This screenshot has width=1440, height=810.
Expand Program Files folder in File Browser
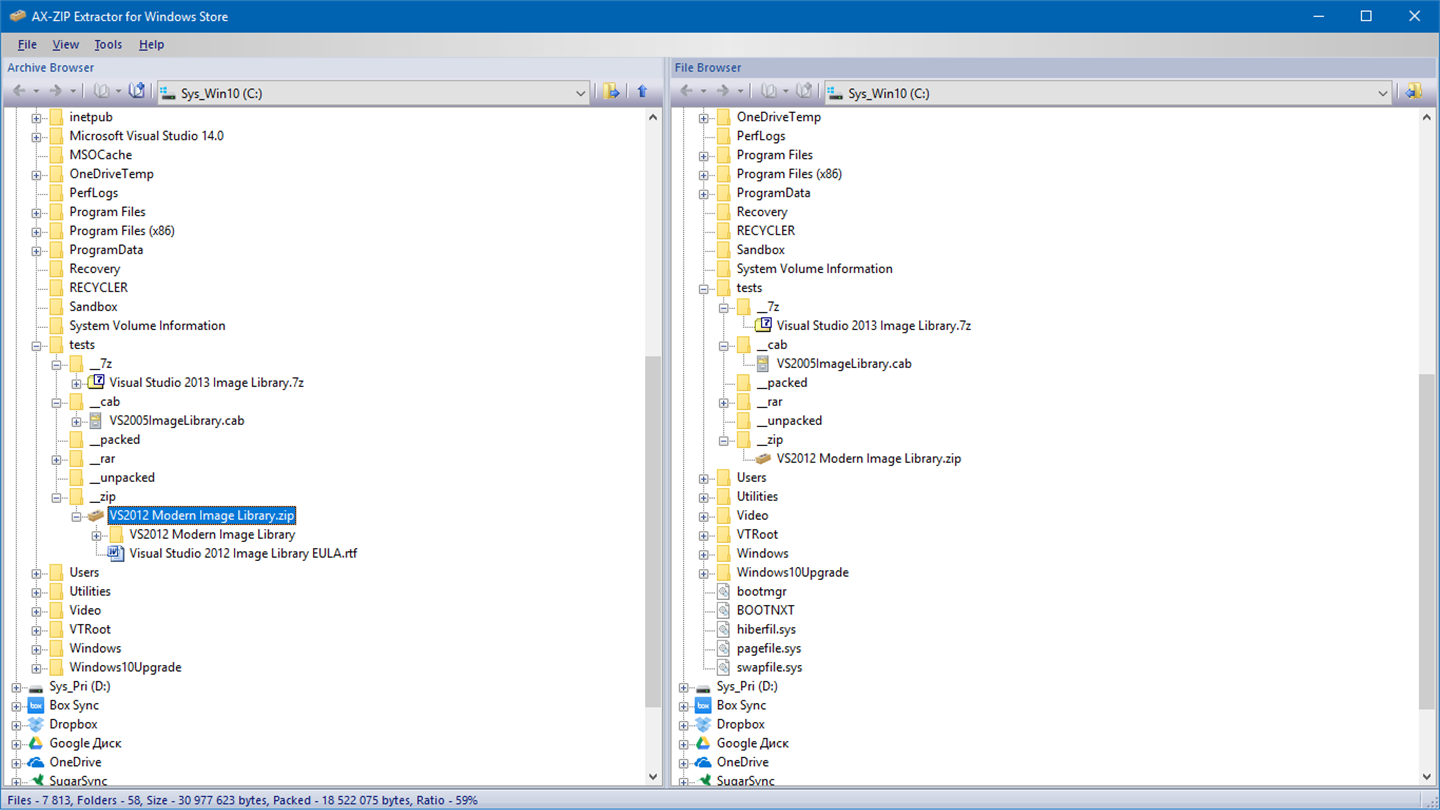point(704,155)
